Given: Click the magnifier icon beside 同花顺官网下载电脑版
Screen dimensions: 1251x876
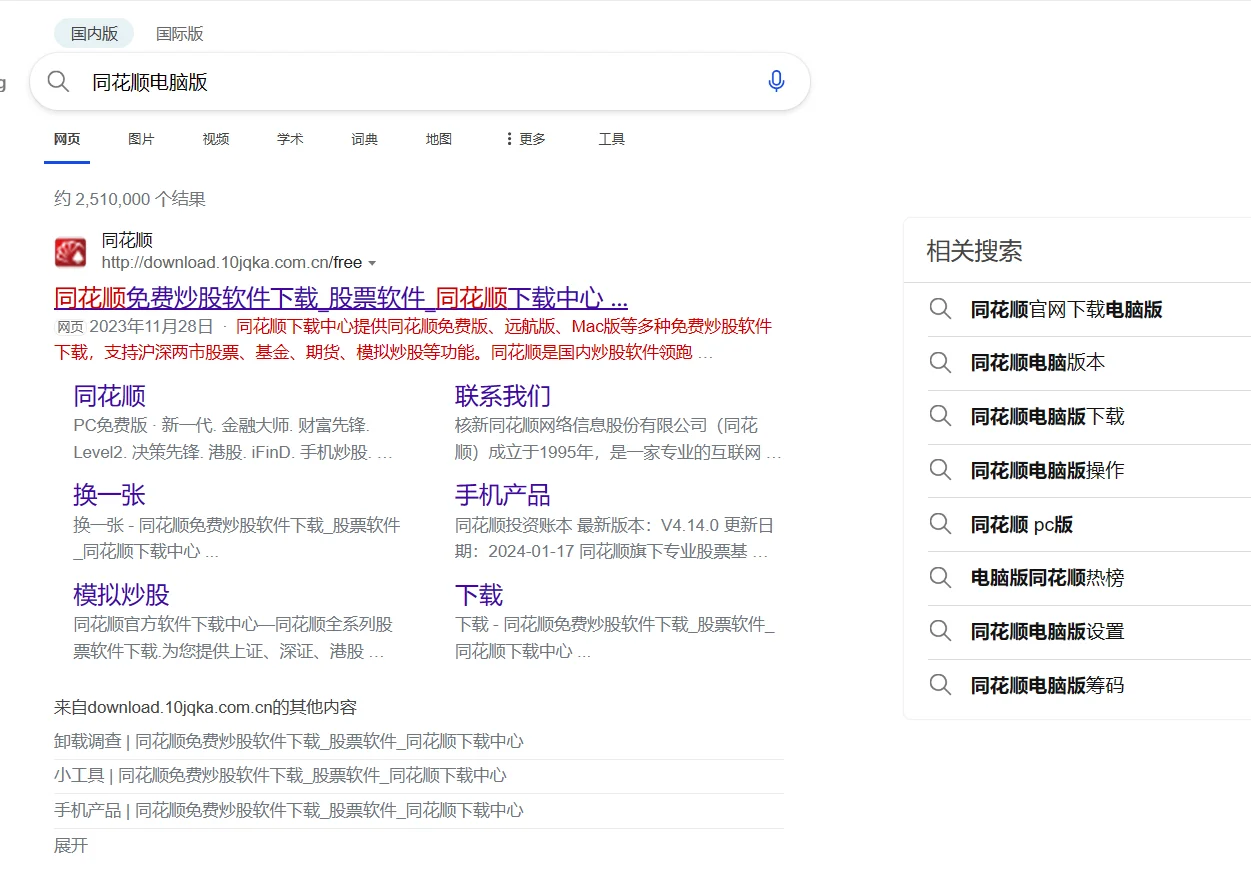Looking at the screenshot, I should pos(940,309).
